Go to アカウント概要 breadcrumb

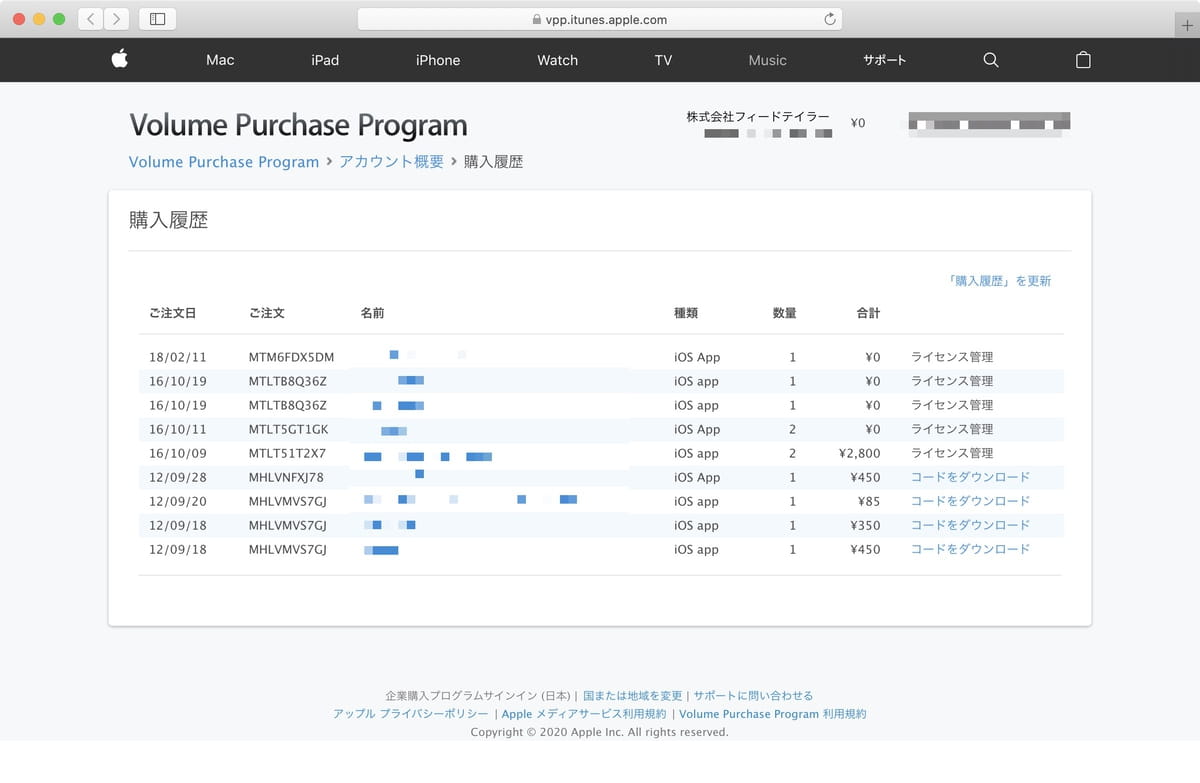(391, 162)
